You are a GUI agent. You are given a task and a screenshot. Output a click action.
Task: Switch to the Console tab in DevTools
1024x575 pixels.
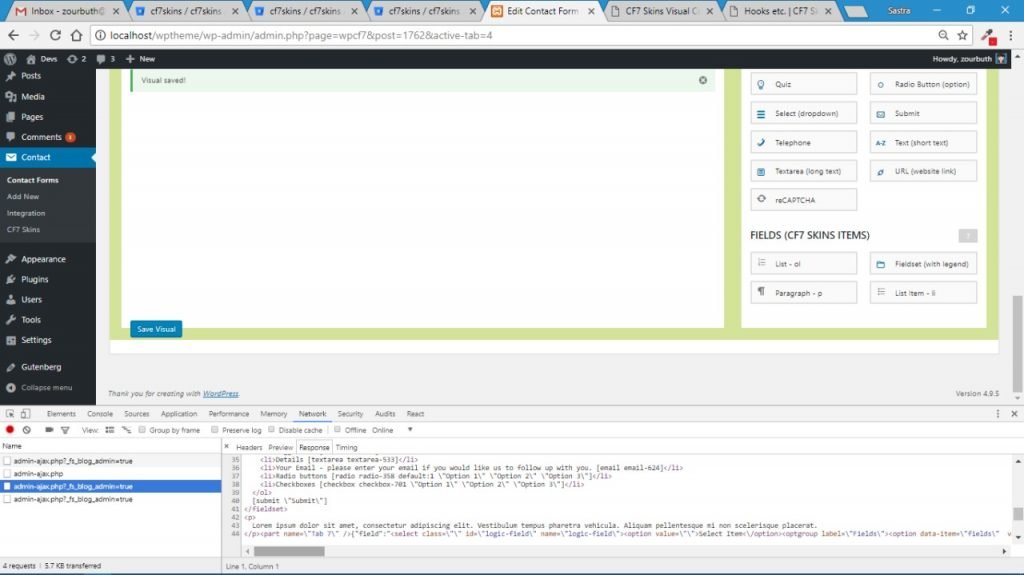point(100,413)
